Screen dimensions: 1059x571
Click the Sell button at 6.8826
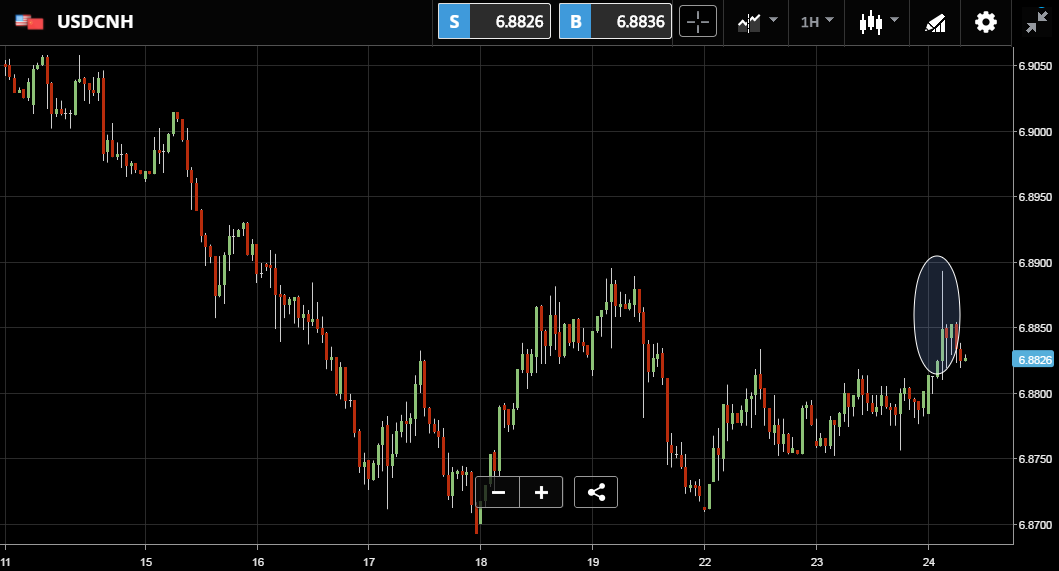494,22
